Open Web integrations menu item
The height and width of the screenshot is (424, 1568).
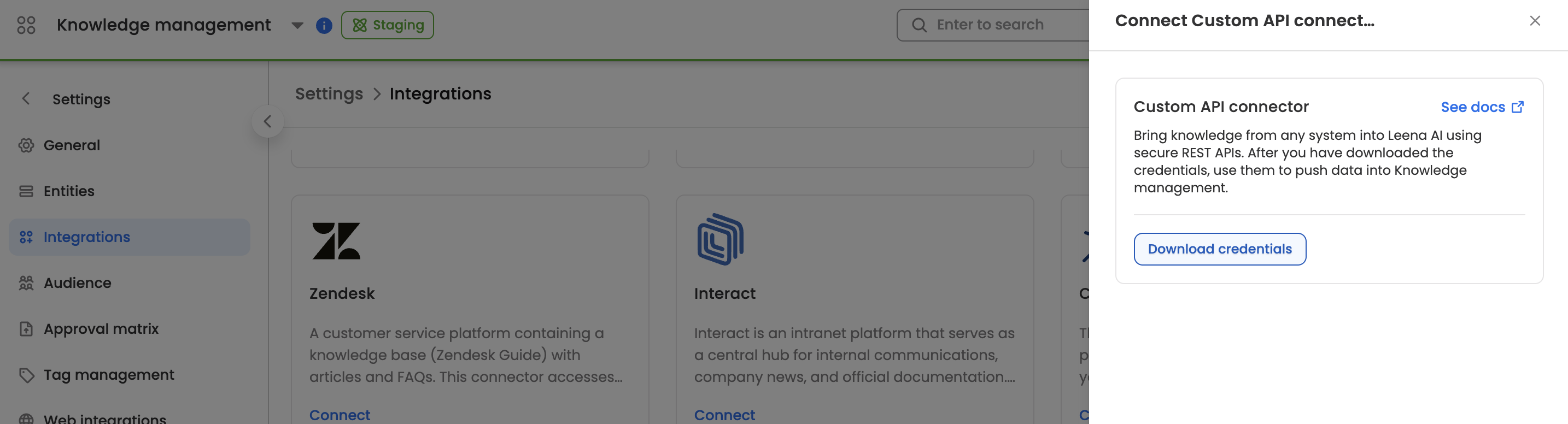pyautogui.click(x=129, y=419)
